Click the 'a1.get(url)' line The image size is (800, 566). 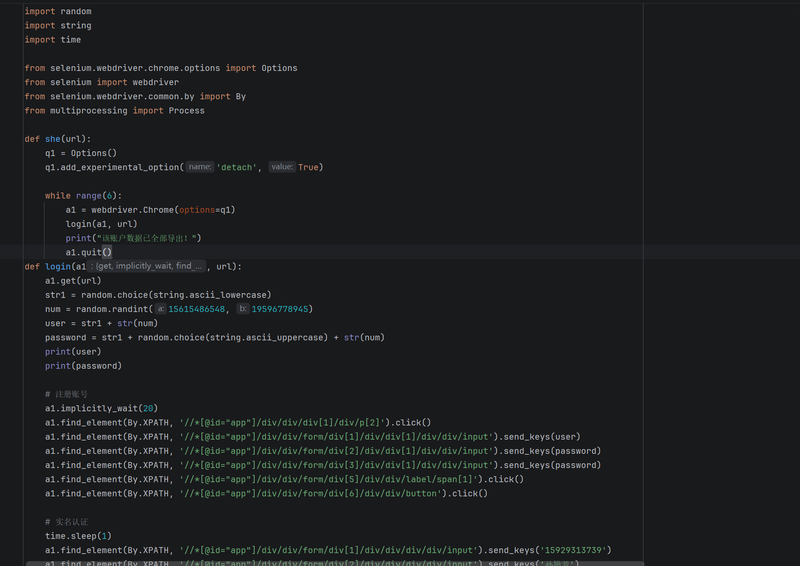click(73, 281)
